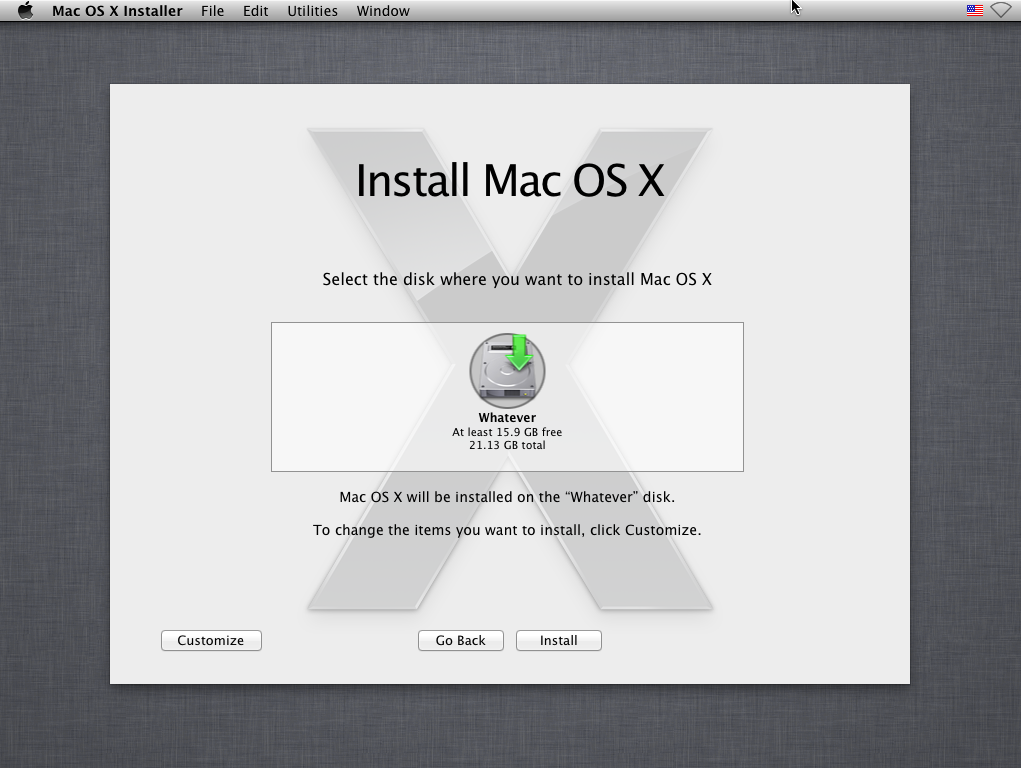Screen dimensions: 1021x768
Task: Click the Whatever disk name label
Action: point(507,418)
